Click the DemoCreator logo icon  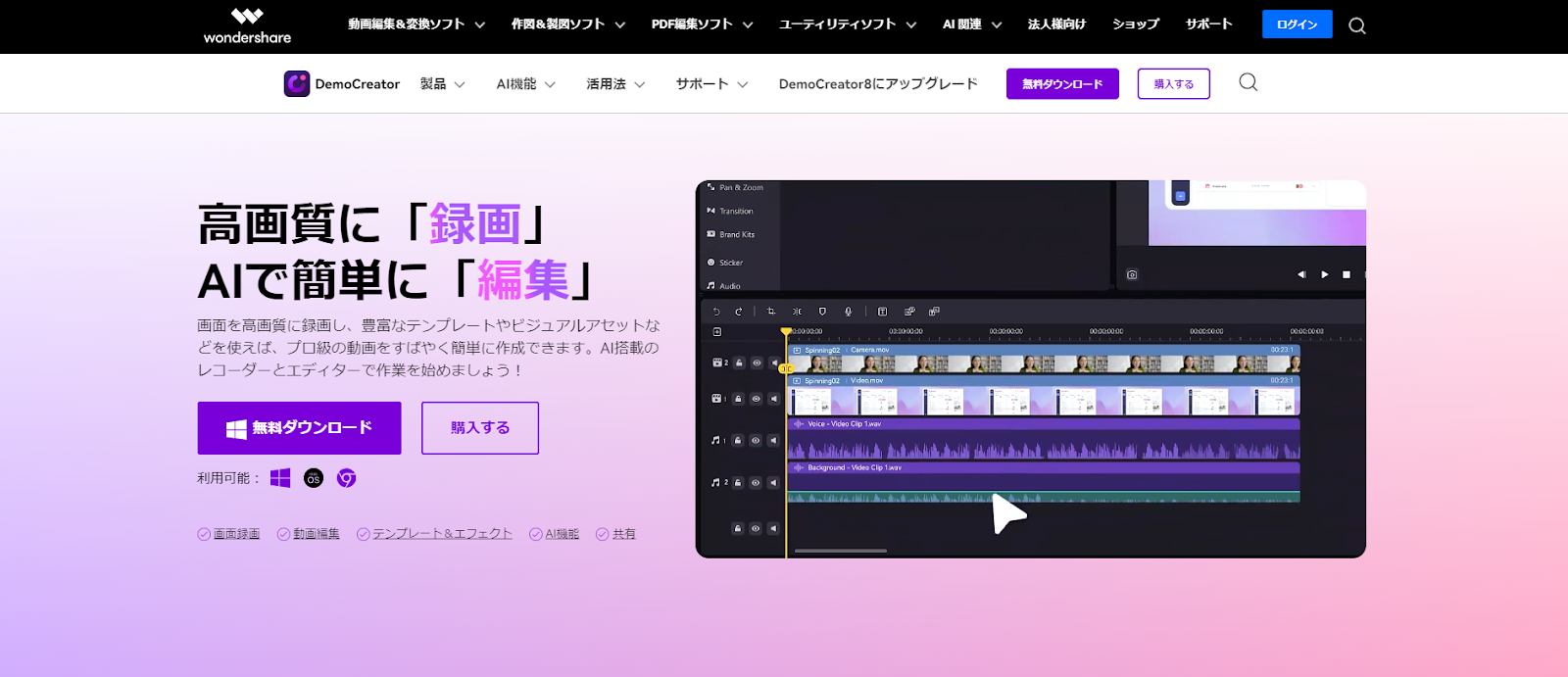[x=296, y=84]
